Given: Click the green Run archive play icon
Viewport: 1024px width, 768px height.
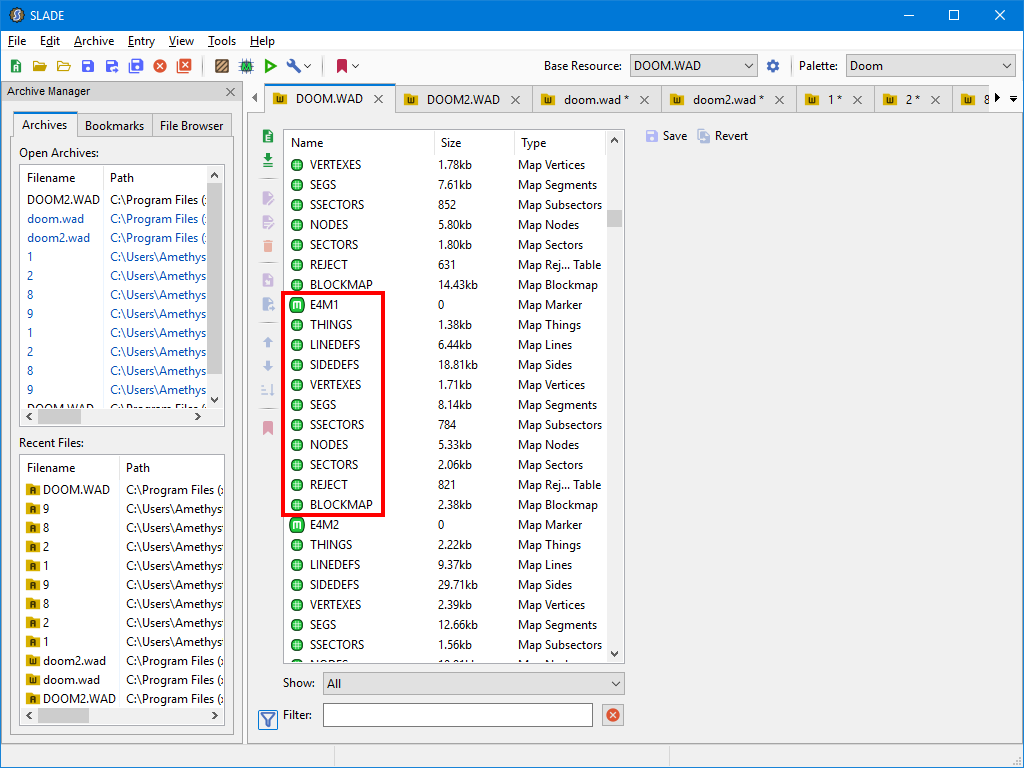Looking at the screenshot, I should click(270, 66).
